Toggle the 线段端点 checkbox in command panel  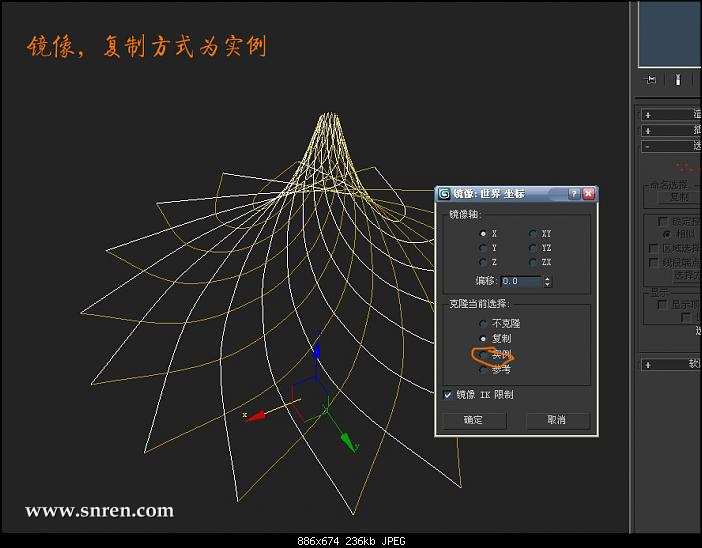[654, 262]
